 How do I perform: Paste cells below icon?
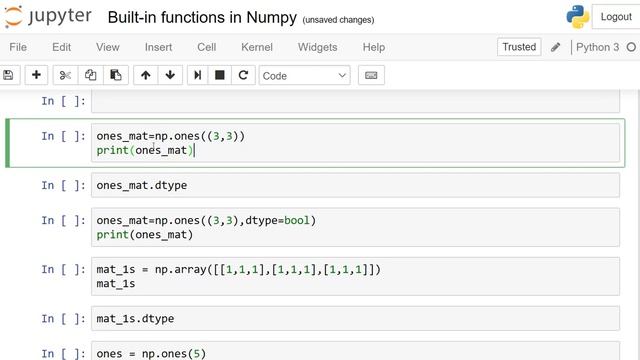click(116, 75)
